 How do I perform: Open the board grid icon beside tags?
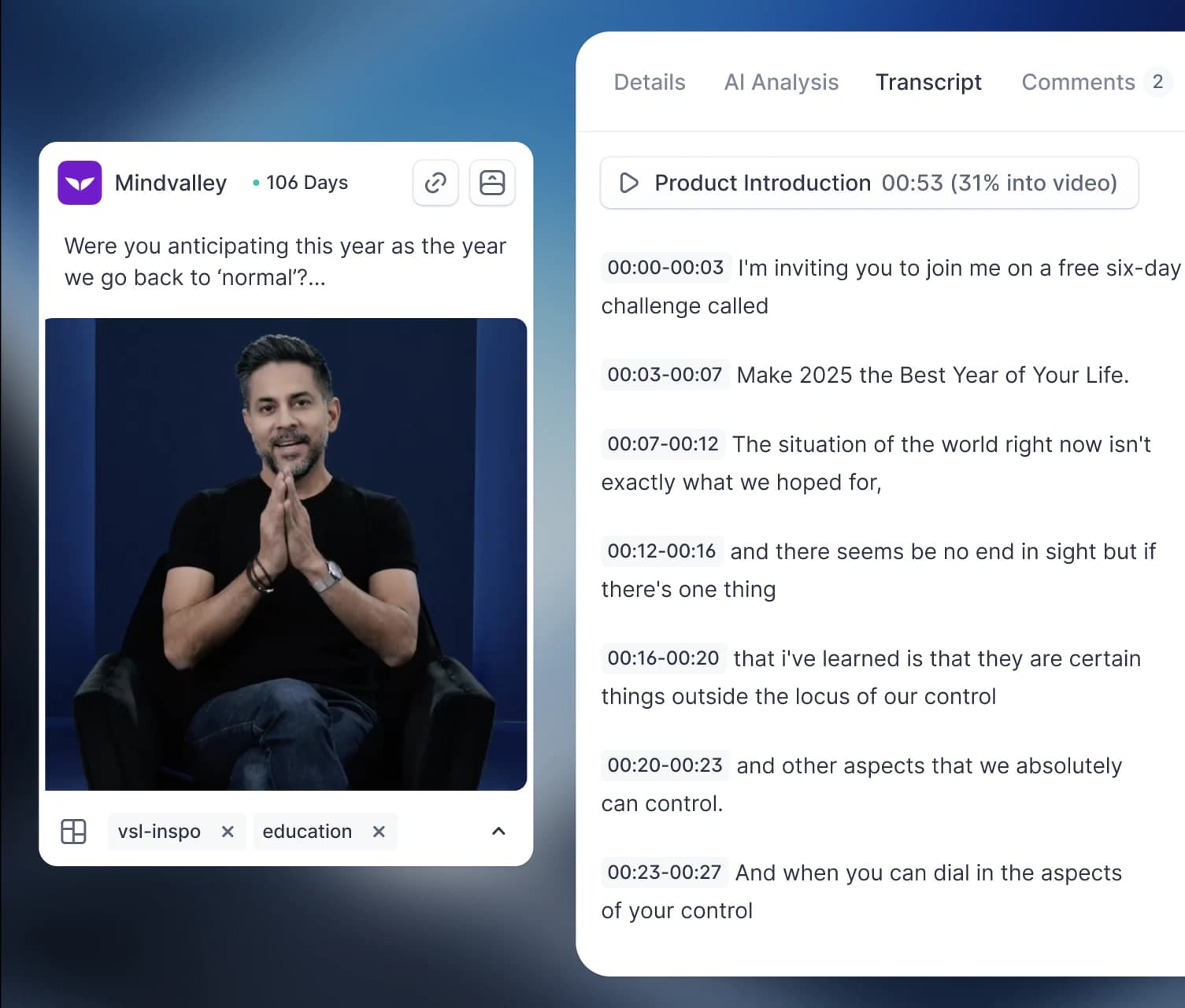73,832
